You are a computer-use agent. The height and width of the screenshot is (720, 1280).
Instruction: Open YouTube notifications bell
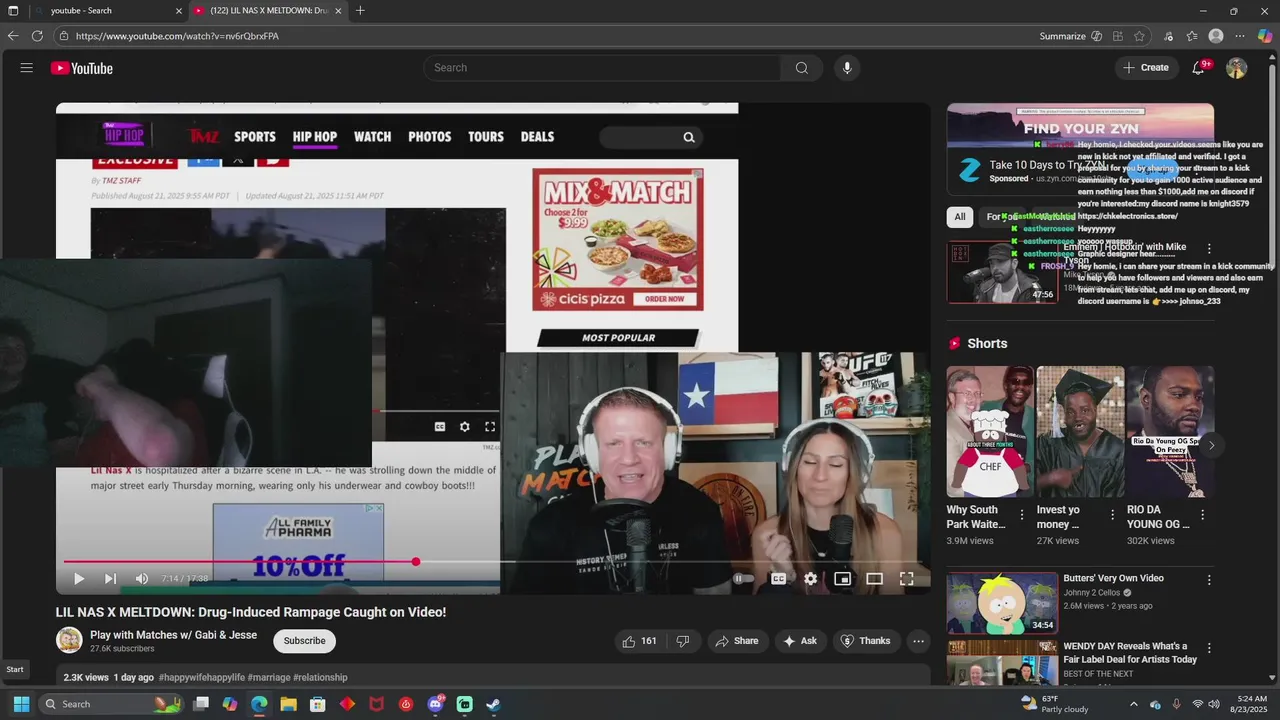[1199, 68]
